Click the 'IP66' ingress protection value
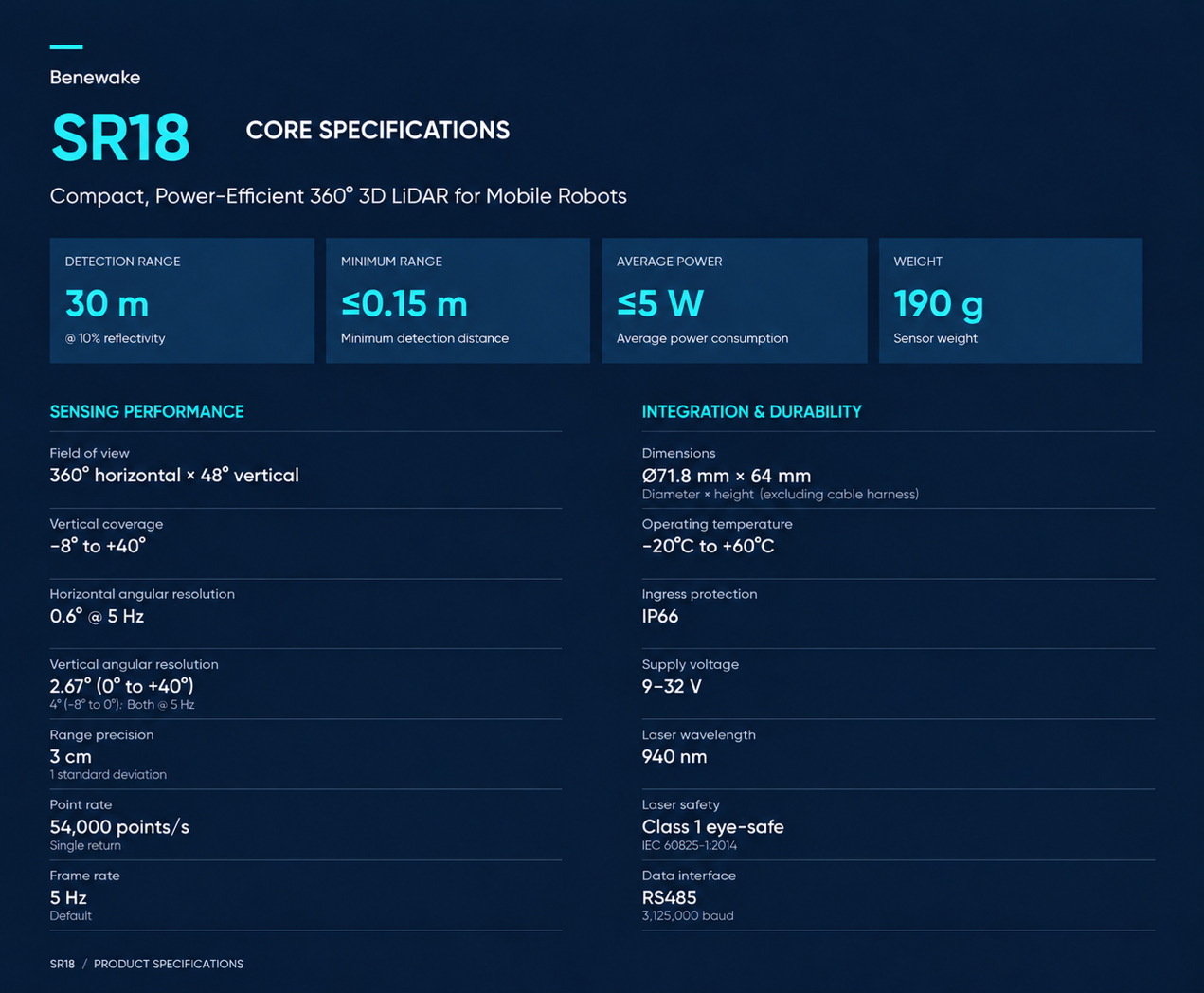The image size is (1204, 993). [x=660, y=616]
